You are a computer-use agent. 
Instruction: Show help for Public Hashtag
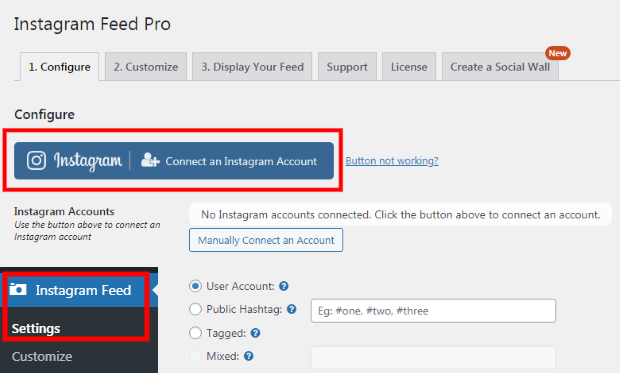(291, 309)
